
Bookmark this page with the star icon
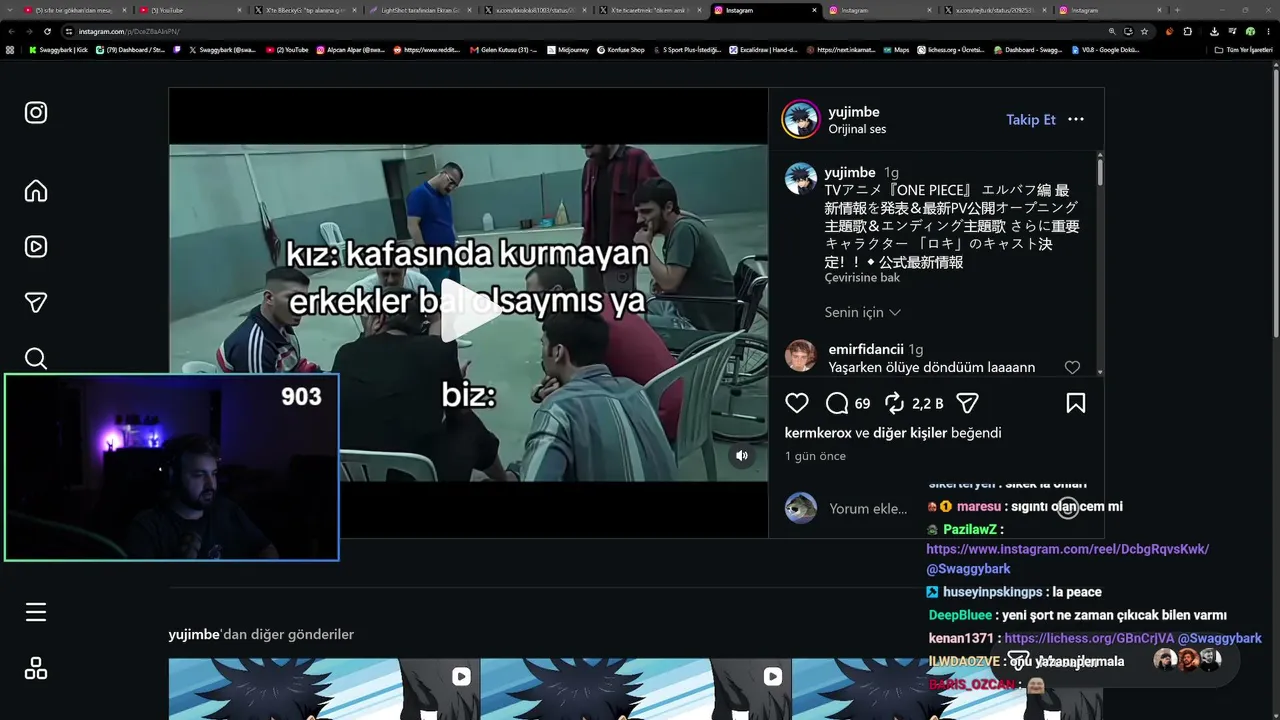[1145, 31]
